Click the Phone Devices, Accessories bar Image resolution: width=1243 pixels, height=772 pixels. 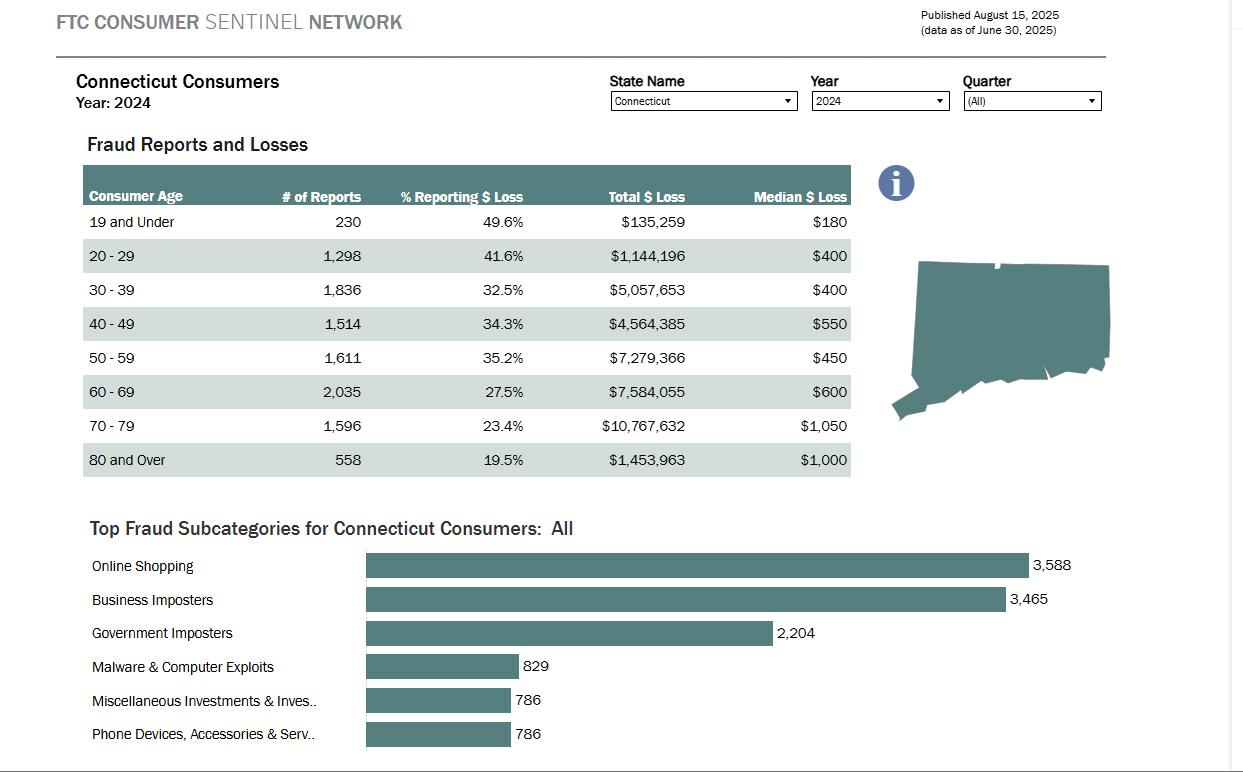tap(438, 734)
